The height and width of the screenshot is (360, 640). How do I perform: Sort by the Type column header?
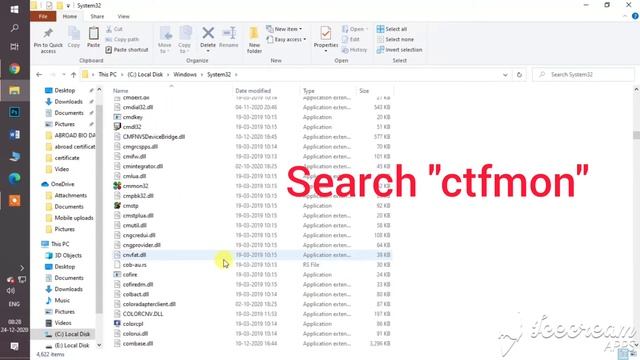(309, 91)
